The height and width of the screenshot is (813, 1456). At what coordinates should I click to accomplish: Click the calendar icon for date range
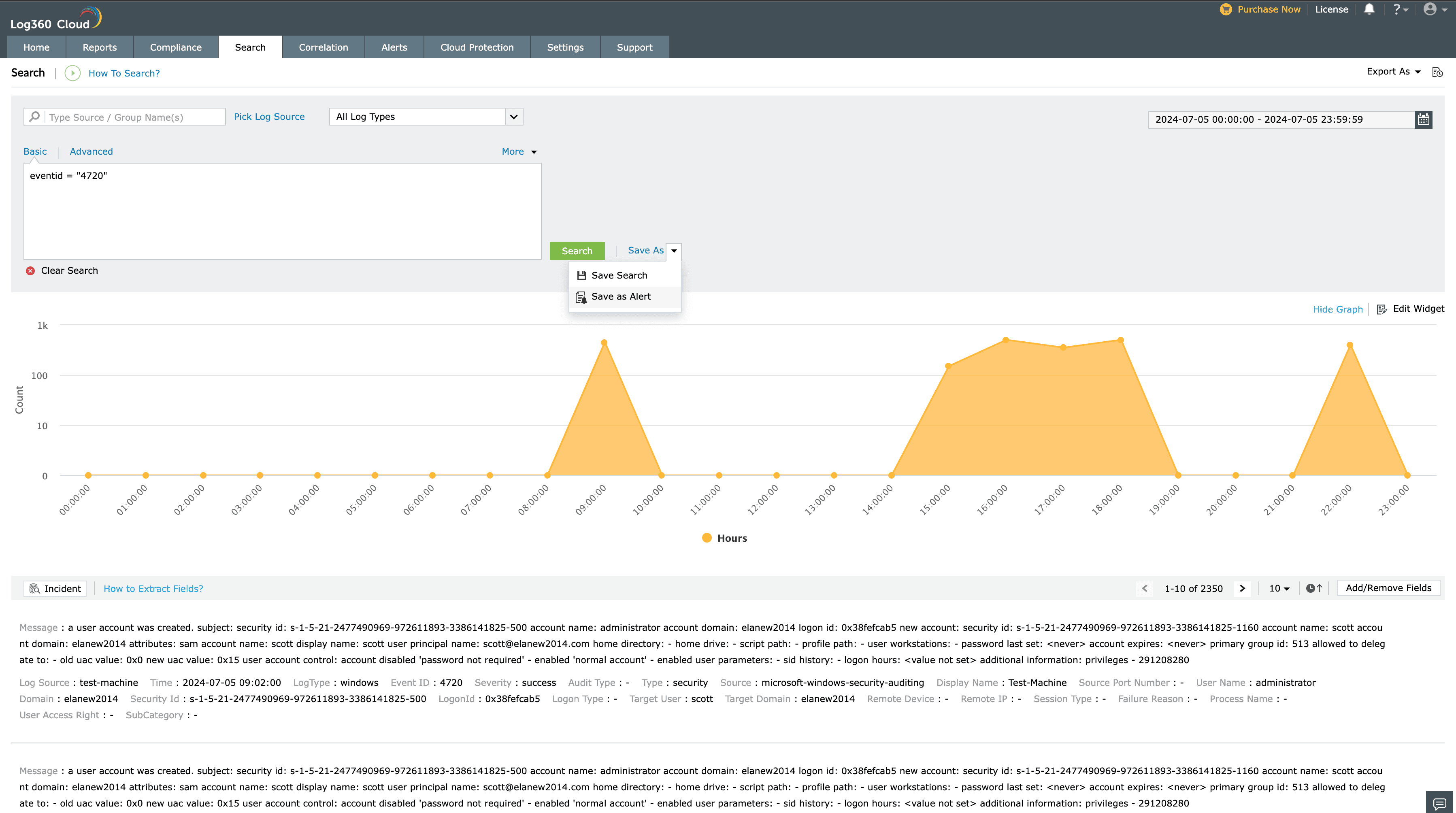click(1423, 119)
